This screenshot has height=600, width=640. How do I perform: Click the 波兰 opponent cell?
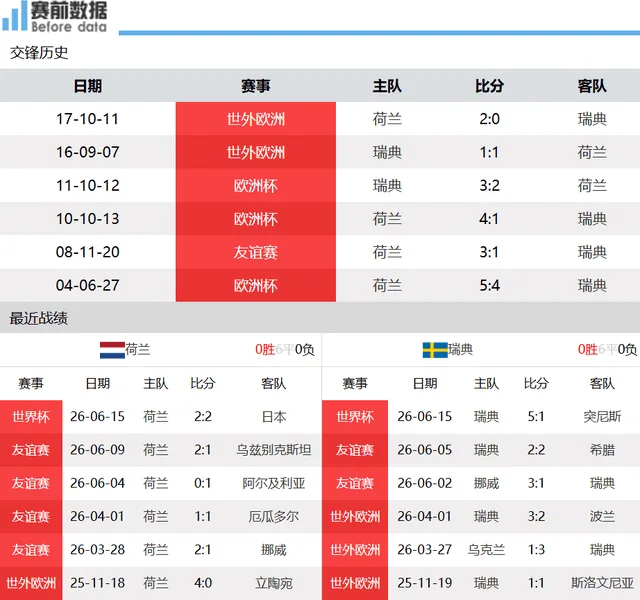[602, 517]
